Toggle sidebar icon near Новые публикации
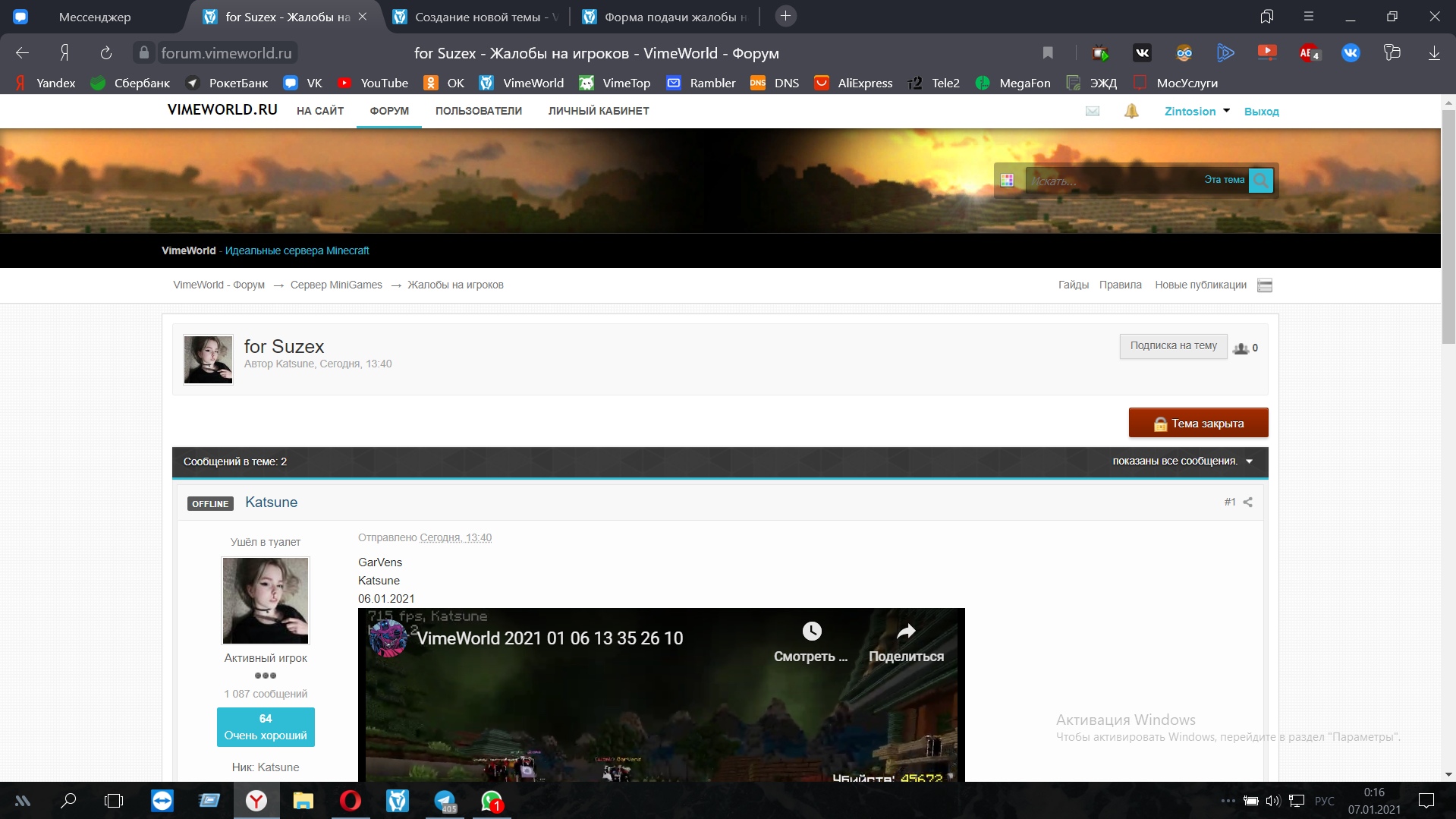Image resolution: width=1456 pixels, height=819 pixels. [x=1265, y=285]
